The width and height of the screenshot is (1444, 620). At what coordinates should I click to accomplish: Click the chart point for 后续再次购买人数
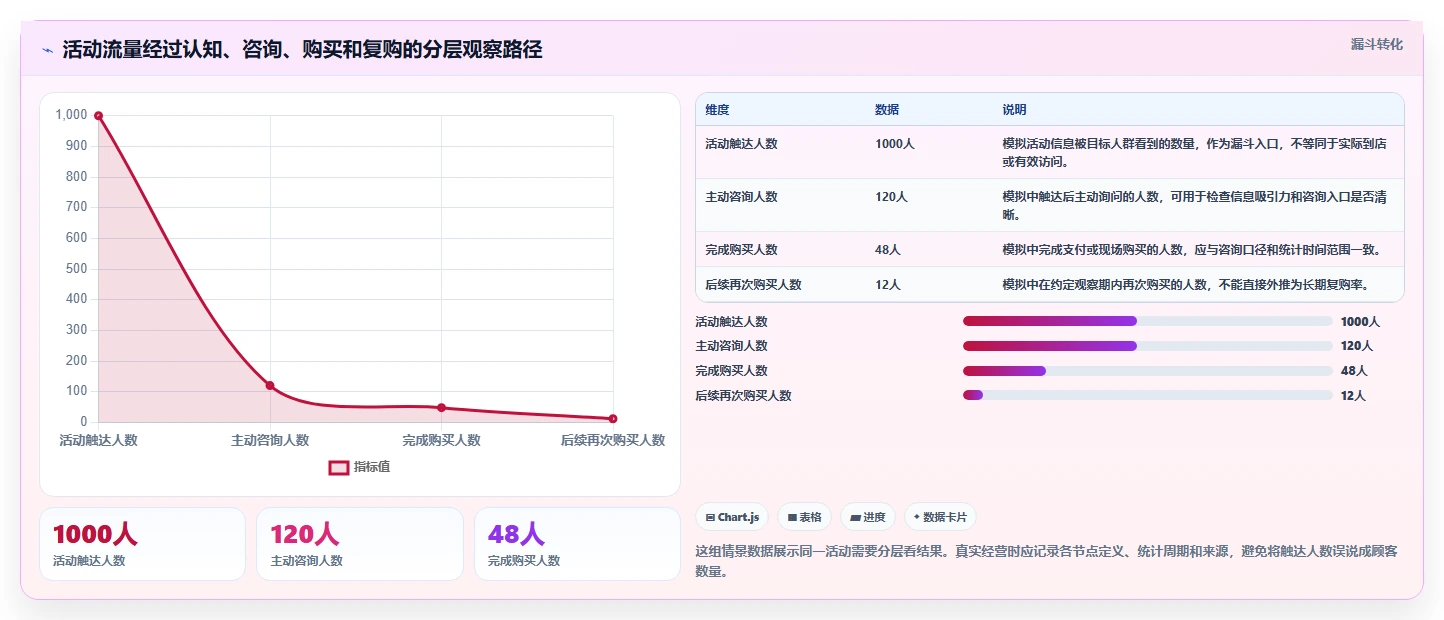click(x=613, y=418)
